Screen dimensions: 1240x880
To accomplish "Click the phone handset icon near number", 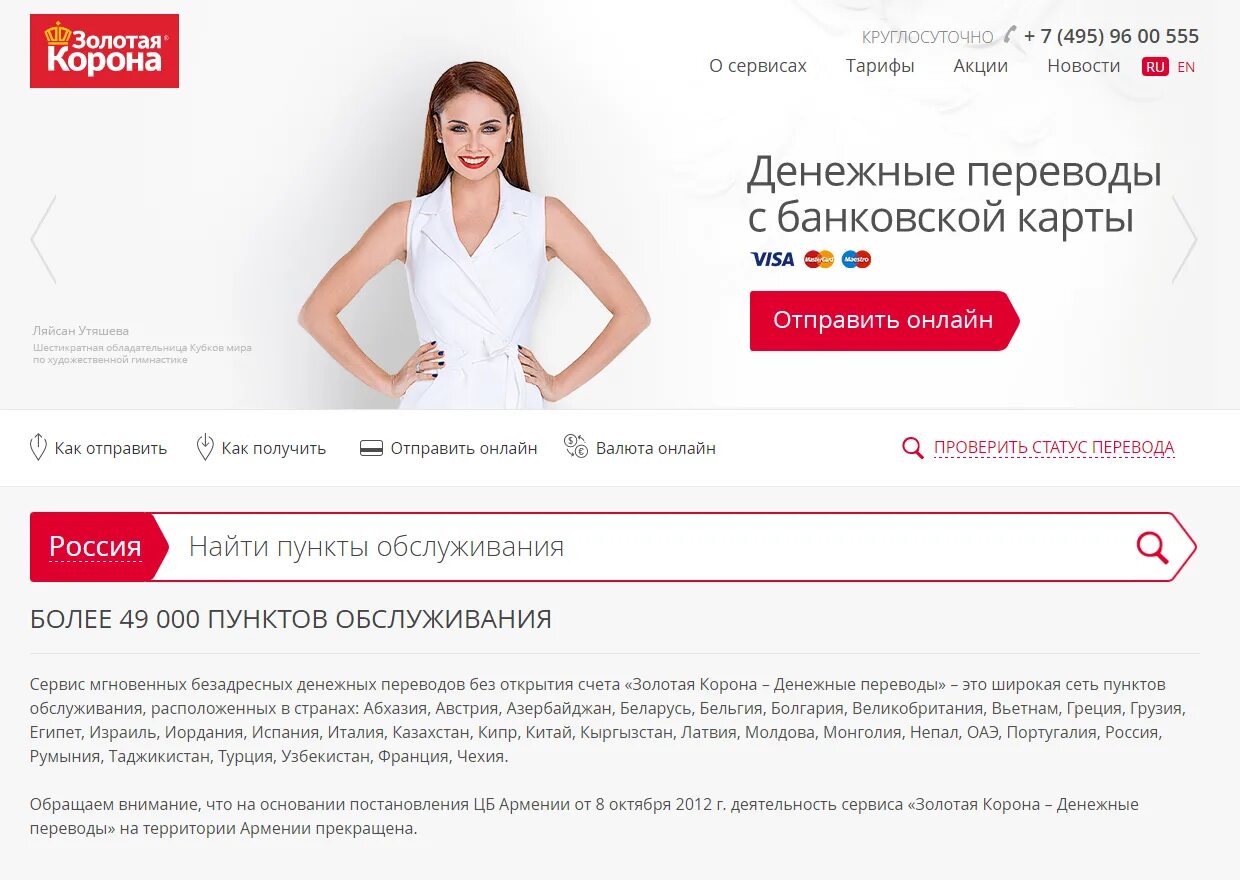I will (x=1010, y=35).
